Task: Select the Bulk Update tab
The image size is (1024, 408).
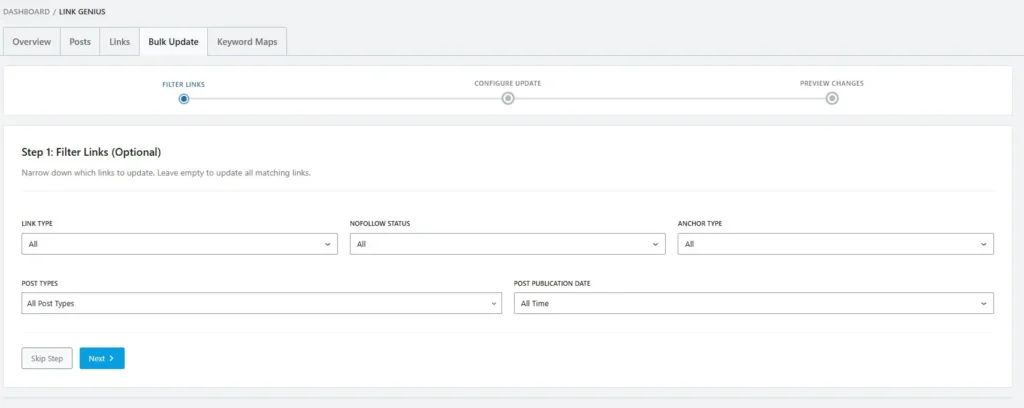Action: [173, 42]
